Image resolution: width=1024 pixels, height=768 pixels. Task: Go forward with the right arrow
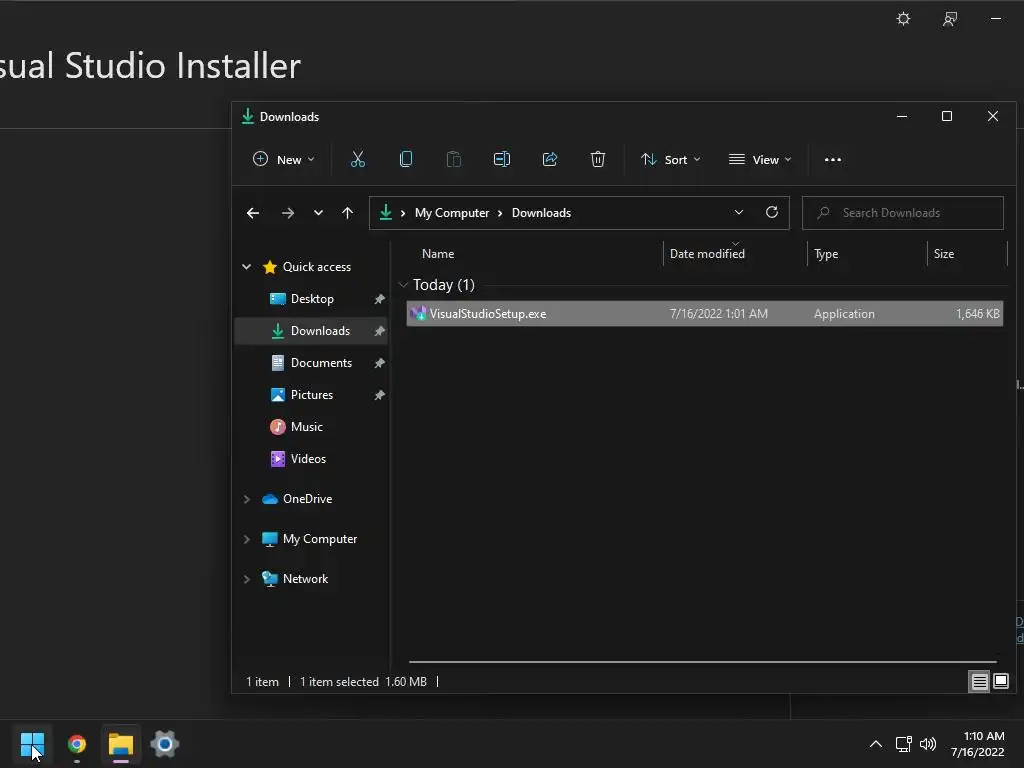point(287,213)
